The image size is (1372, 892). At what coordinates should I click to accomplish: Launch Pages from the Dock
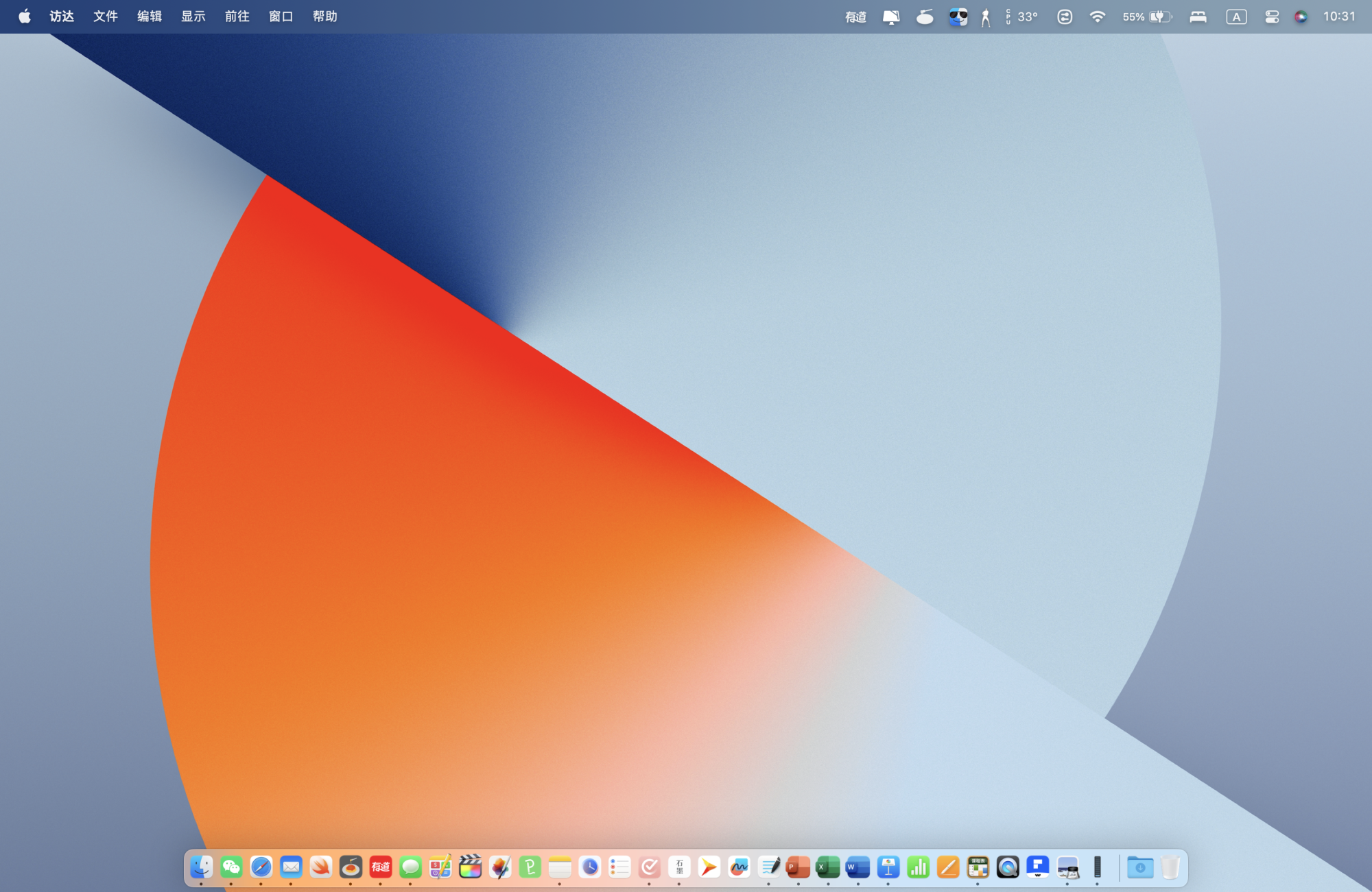(948, 867)
